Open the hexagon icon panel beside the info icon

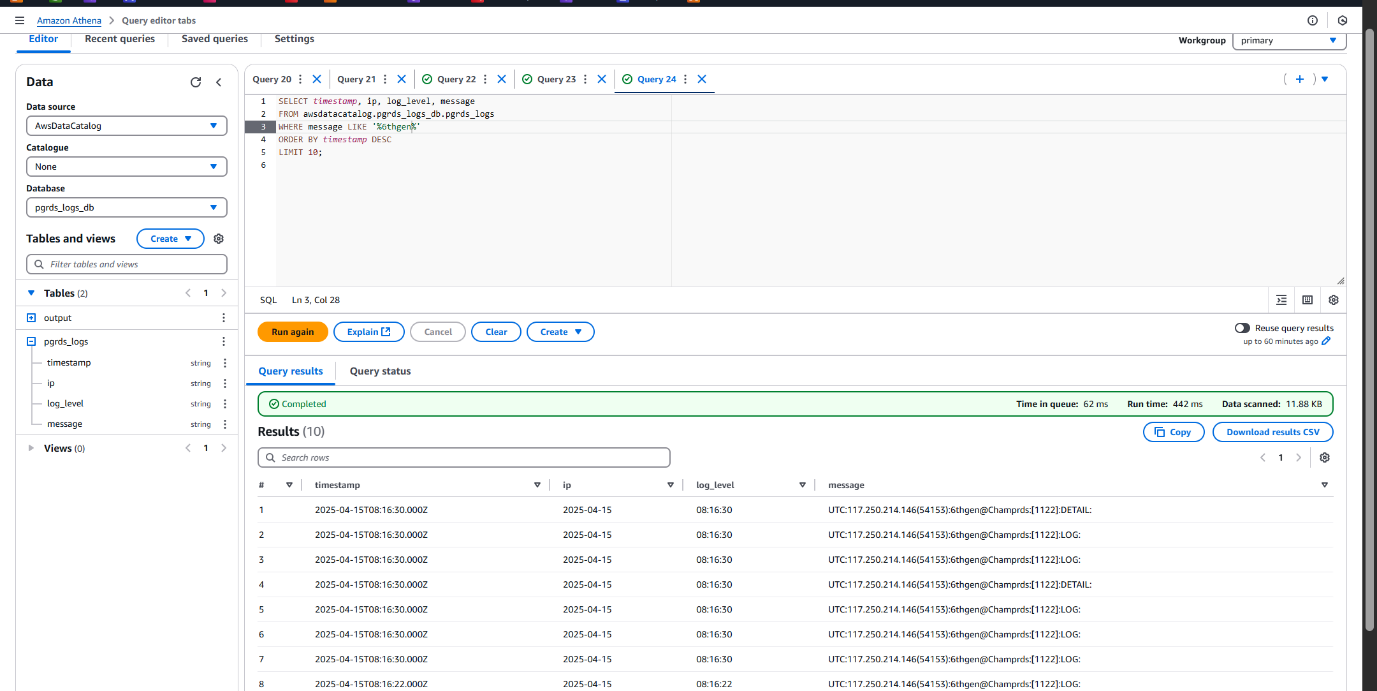1342,20
